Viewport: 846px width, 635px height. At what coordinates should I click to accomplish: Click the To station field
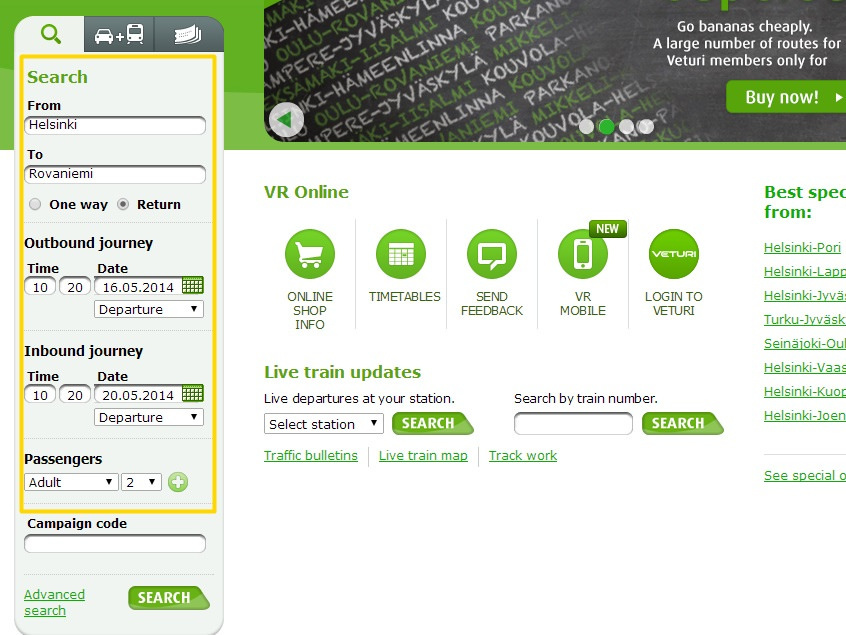(x=115, y=174)
